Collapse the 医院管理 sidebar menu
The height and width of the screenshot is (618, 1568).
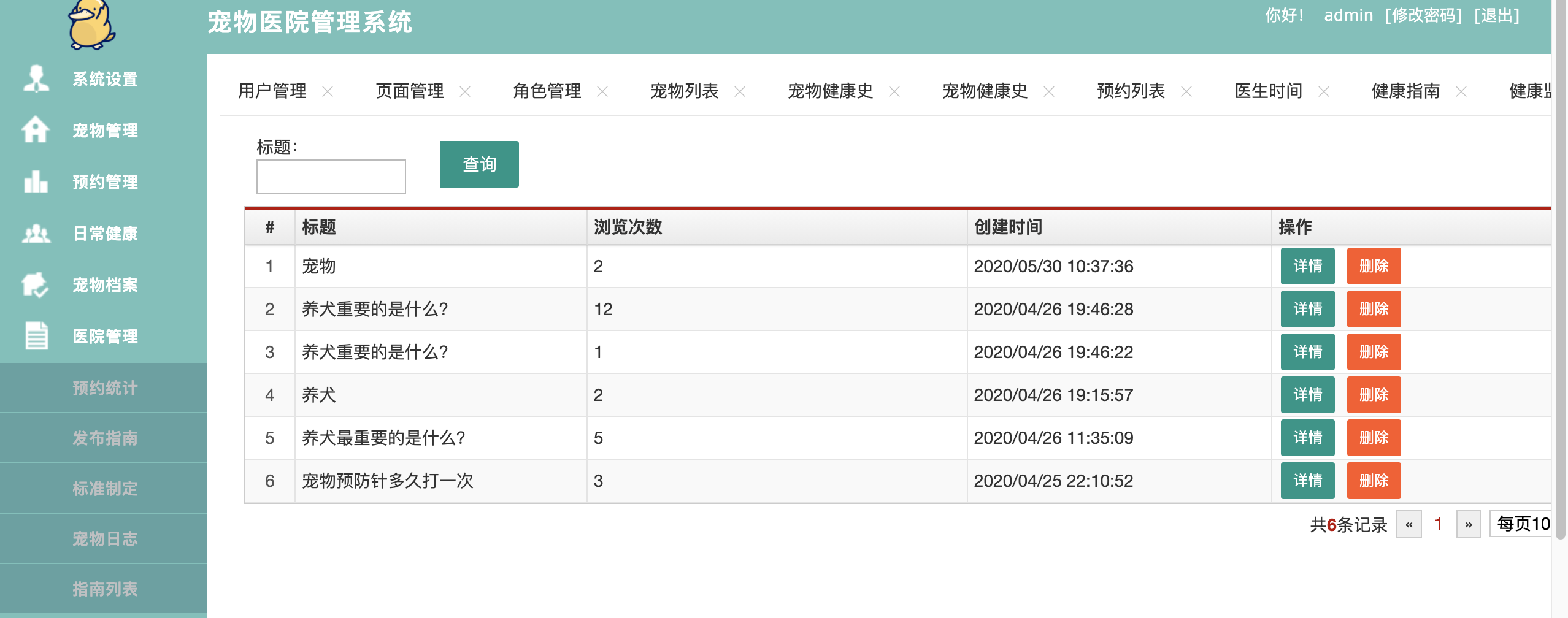point(104,336)
